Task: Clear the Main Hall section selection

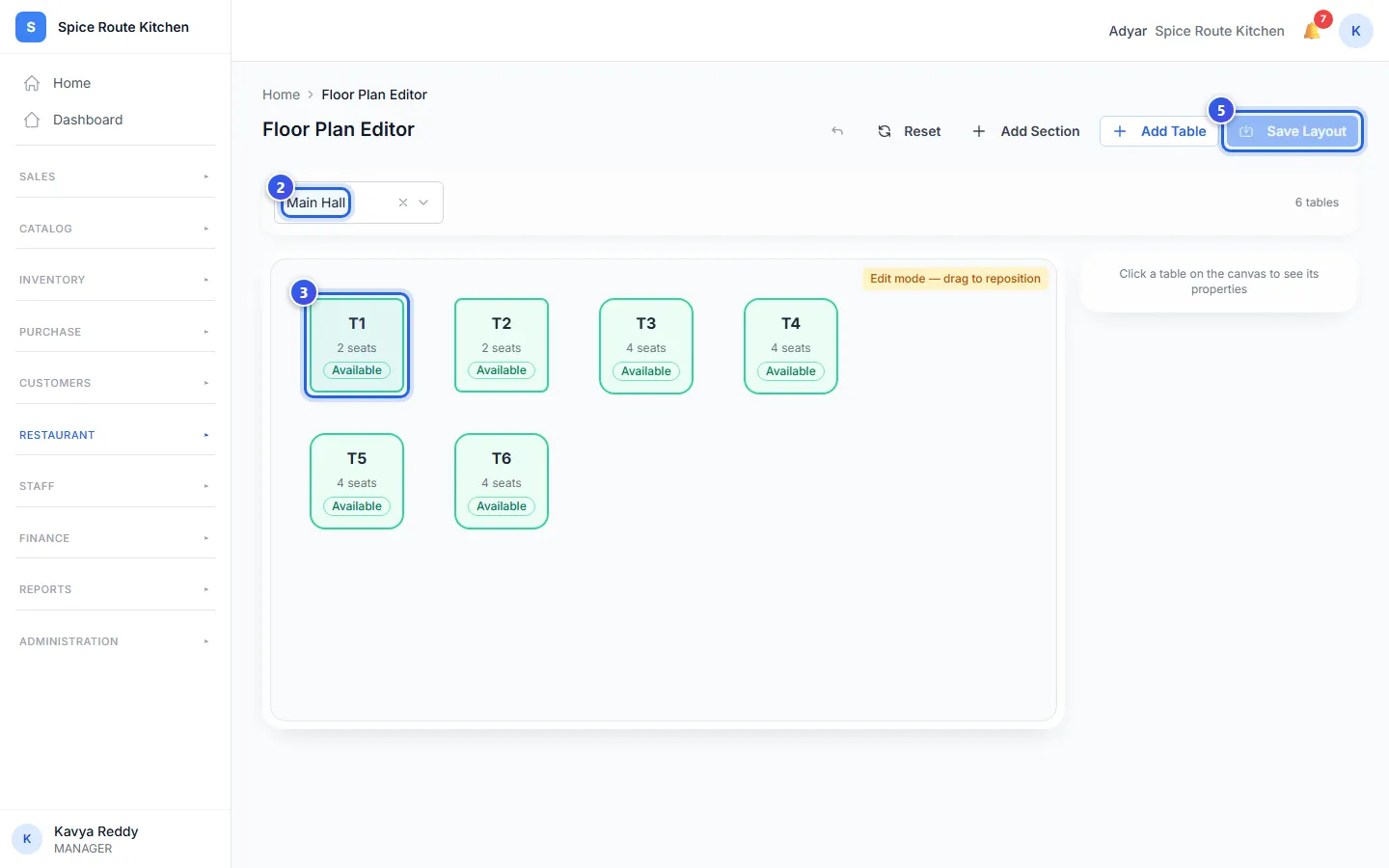Action: tap(403, 203)
